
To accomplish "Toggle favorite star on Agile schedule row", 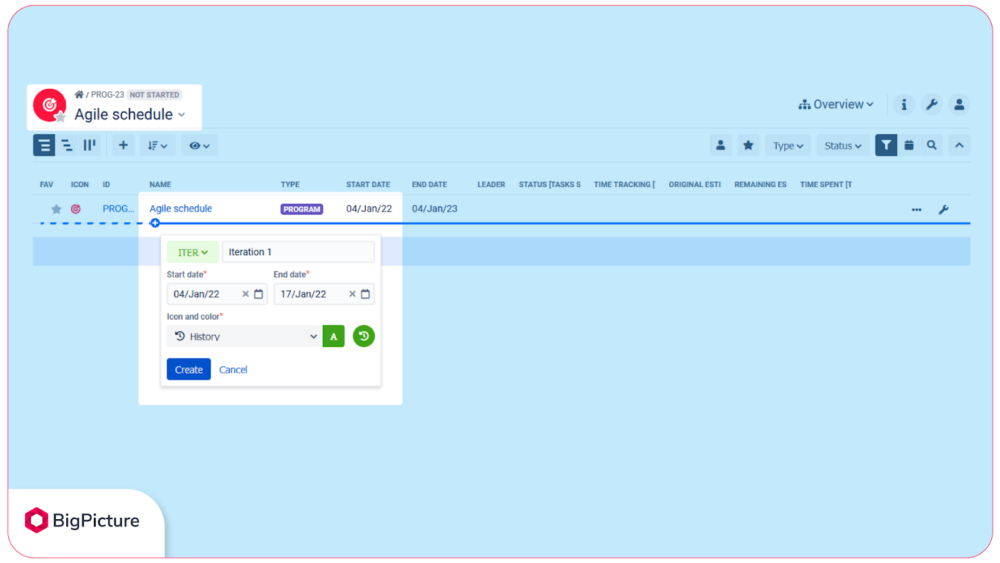I will pyautogui.click(x=56, y=209).
